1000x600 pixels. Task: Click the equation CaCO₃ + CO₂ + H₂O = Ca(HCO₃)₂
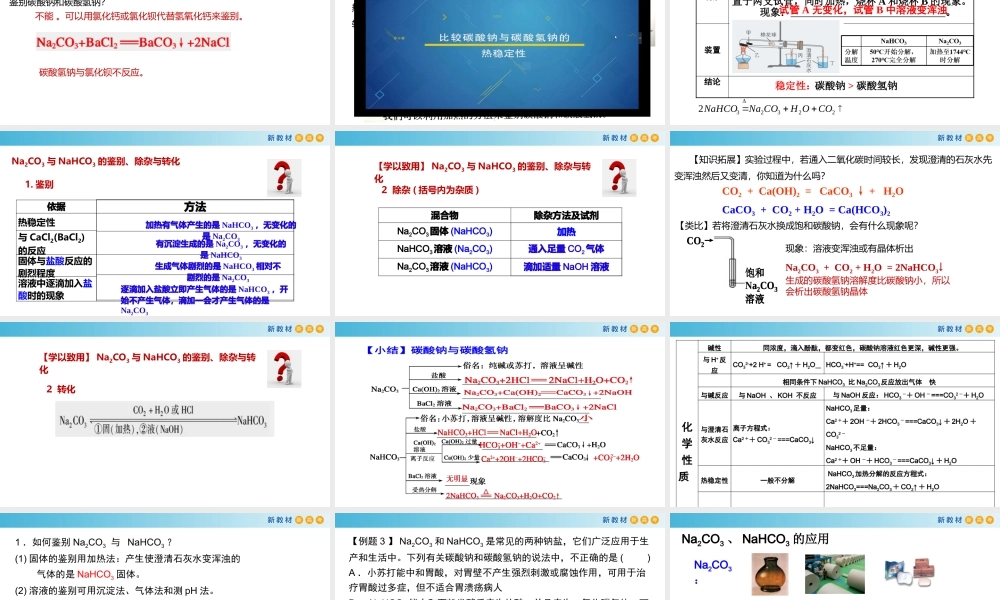tap(806, 210)
